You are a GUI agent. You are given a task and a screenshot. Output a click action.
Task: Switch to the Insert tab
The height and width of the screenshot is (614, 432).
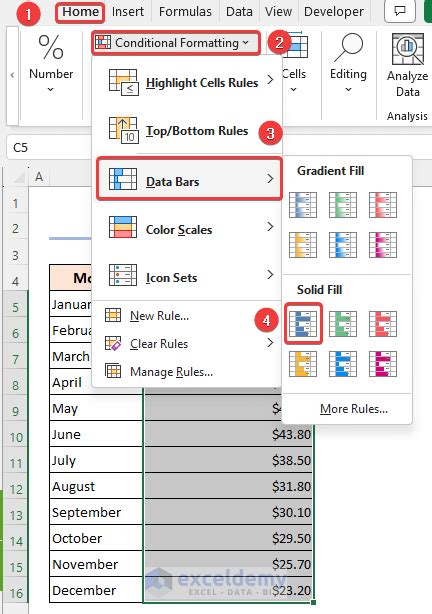pyautogui.click(x=128, y=12)
